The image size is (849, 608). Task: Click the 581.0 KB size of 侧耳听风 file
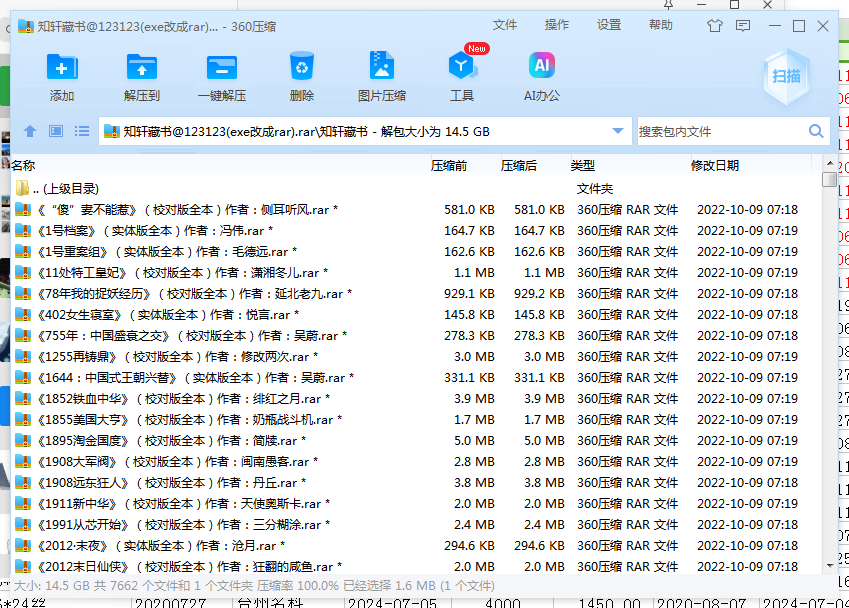point(469,210)
